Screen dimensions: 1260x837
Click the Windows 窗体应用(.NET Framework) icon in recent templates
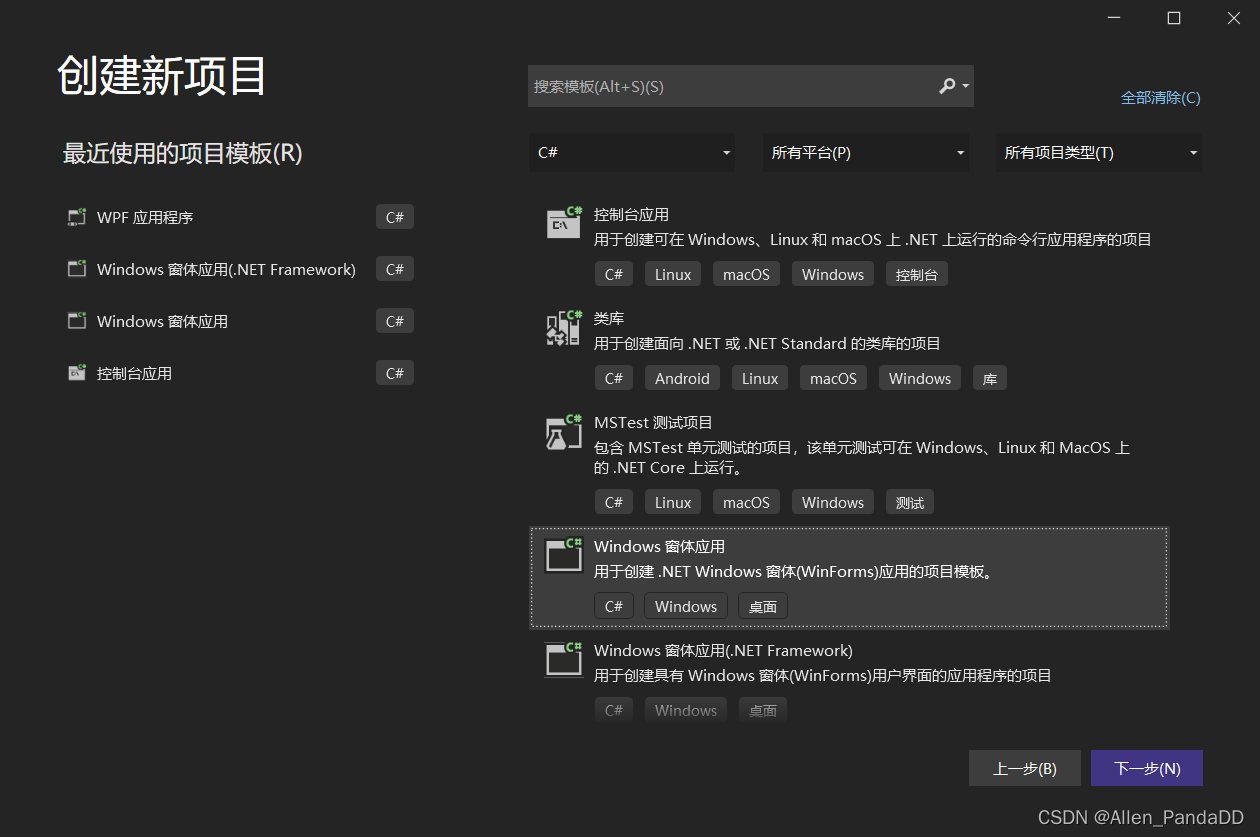(77, 269)
